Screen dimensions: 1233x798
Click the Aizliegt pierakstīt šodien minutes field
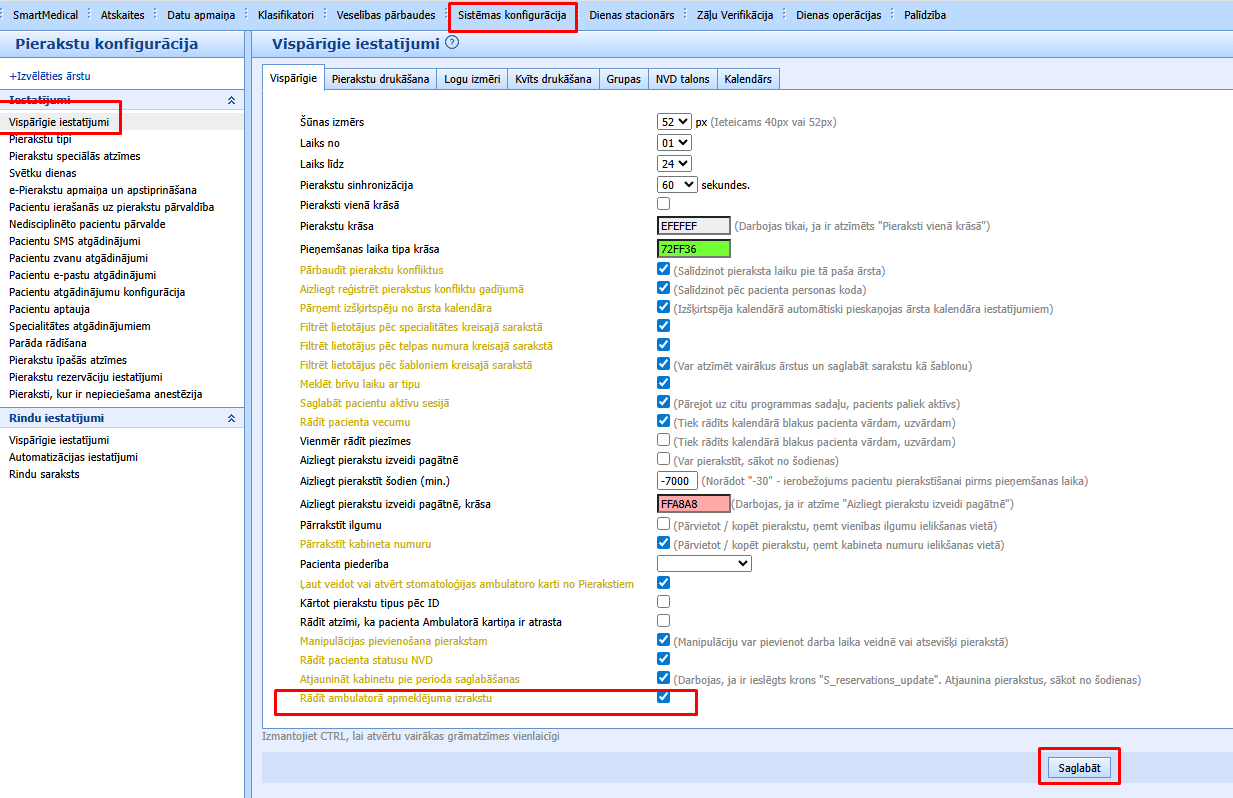tap(677, 481)
